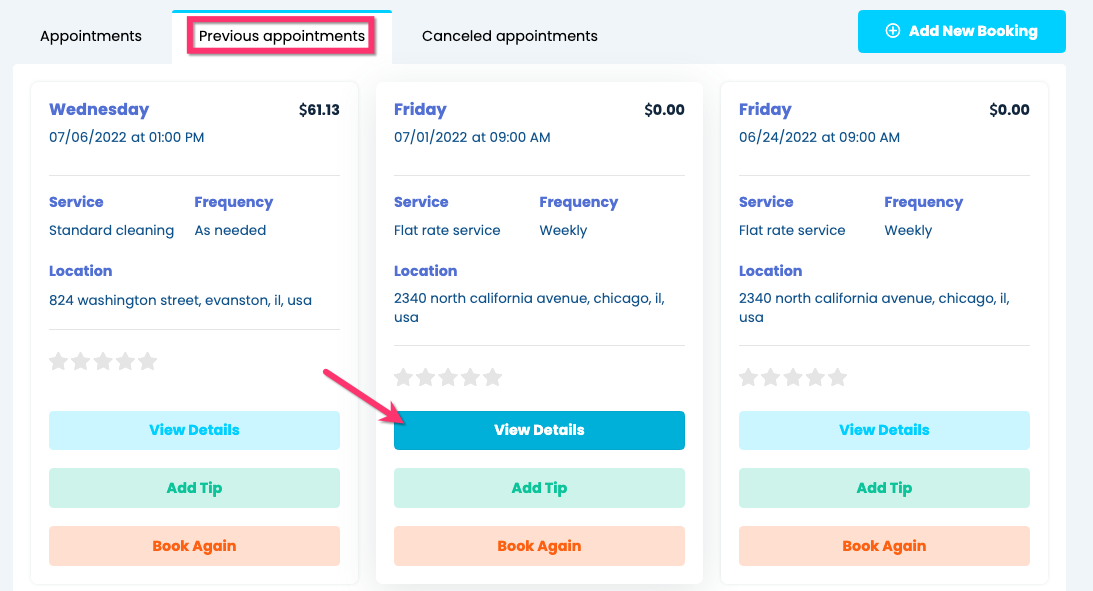Rate Wednesday appointment with first star
The image size is (1093, 591).
point(59,361)
